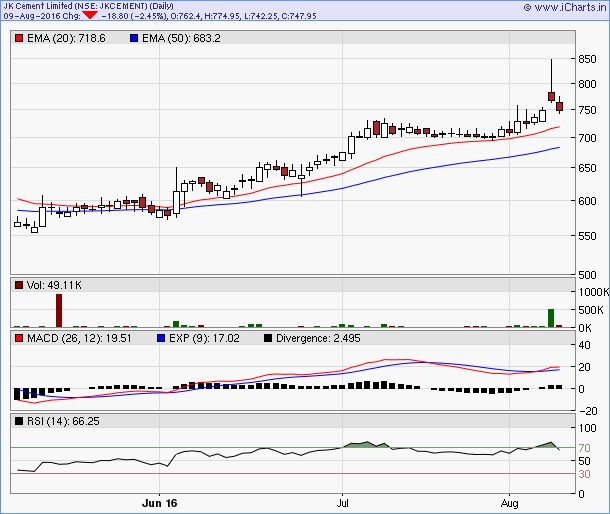This screenshot has height=514, width=610.
Task: Click the 'Aug' date axis label
Action: (509, 503)
